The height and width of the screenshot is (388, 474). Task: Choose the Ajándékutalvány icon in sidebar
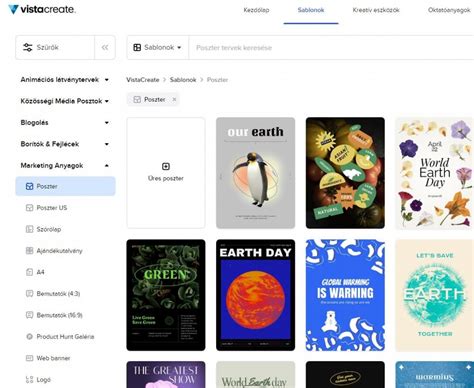29,251
